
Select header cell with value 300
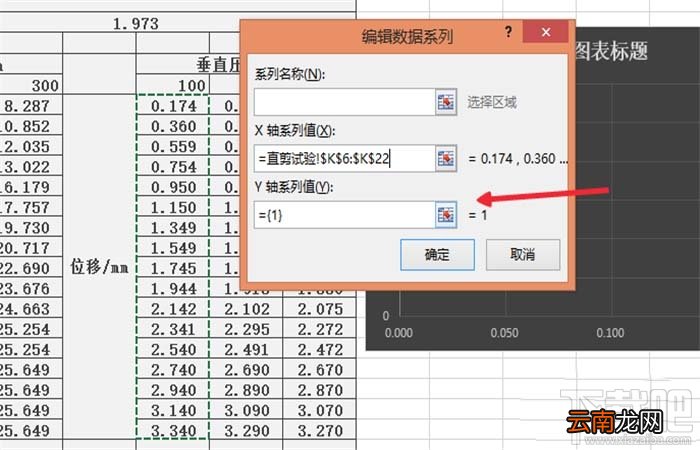pos(31,85)
